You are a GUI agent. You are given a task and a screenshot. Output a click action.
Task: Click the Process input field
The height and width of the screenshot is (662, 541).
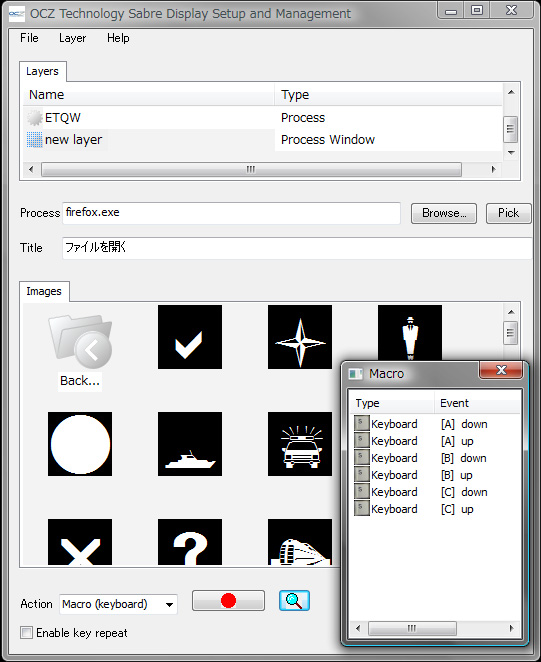tap(231, 213)
